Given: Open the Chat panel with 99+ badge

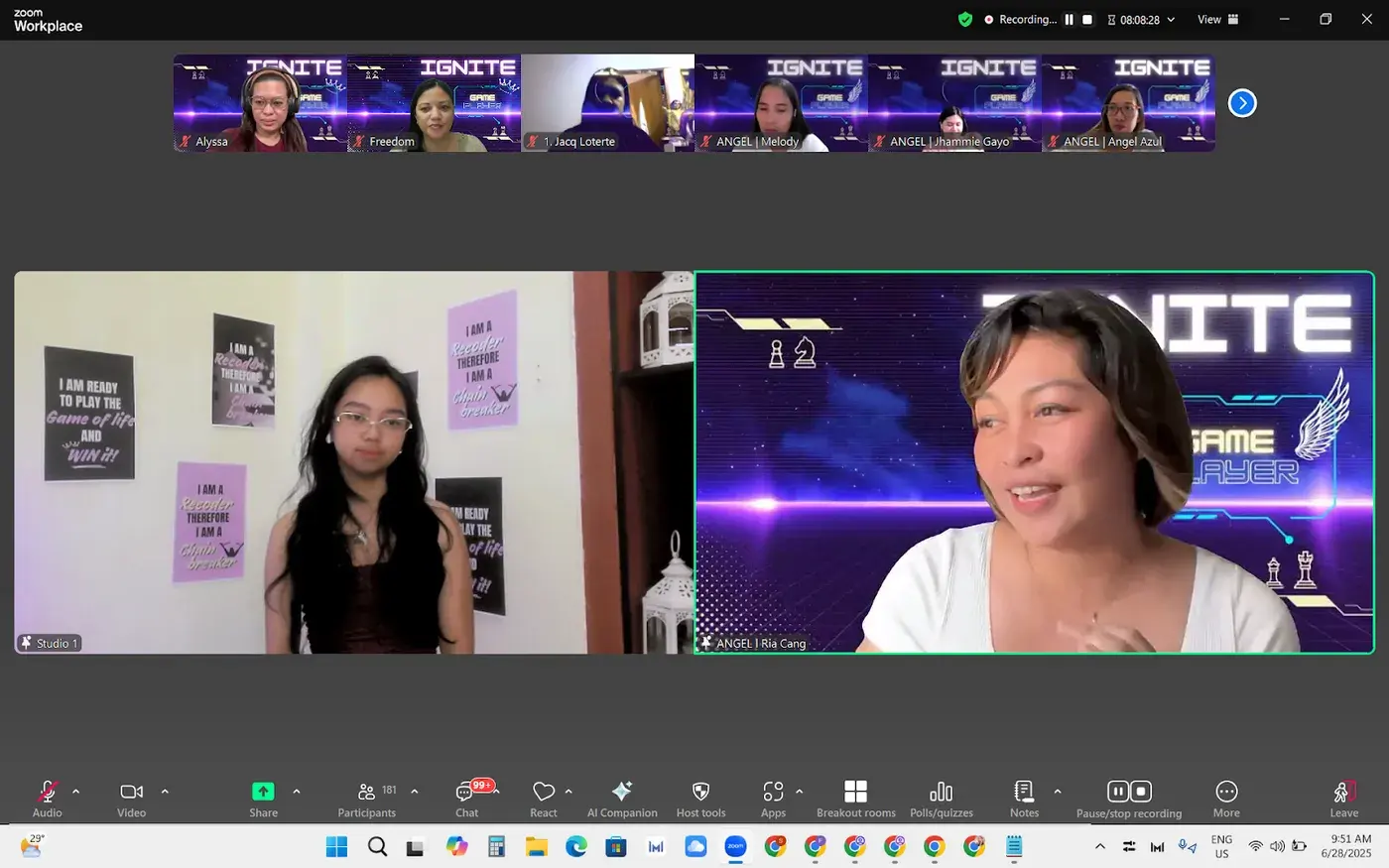Looking at the screenshot, I should (467, 799).
